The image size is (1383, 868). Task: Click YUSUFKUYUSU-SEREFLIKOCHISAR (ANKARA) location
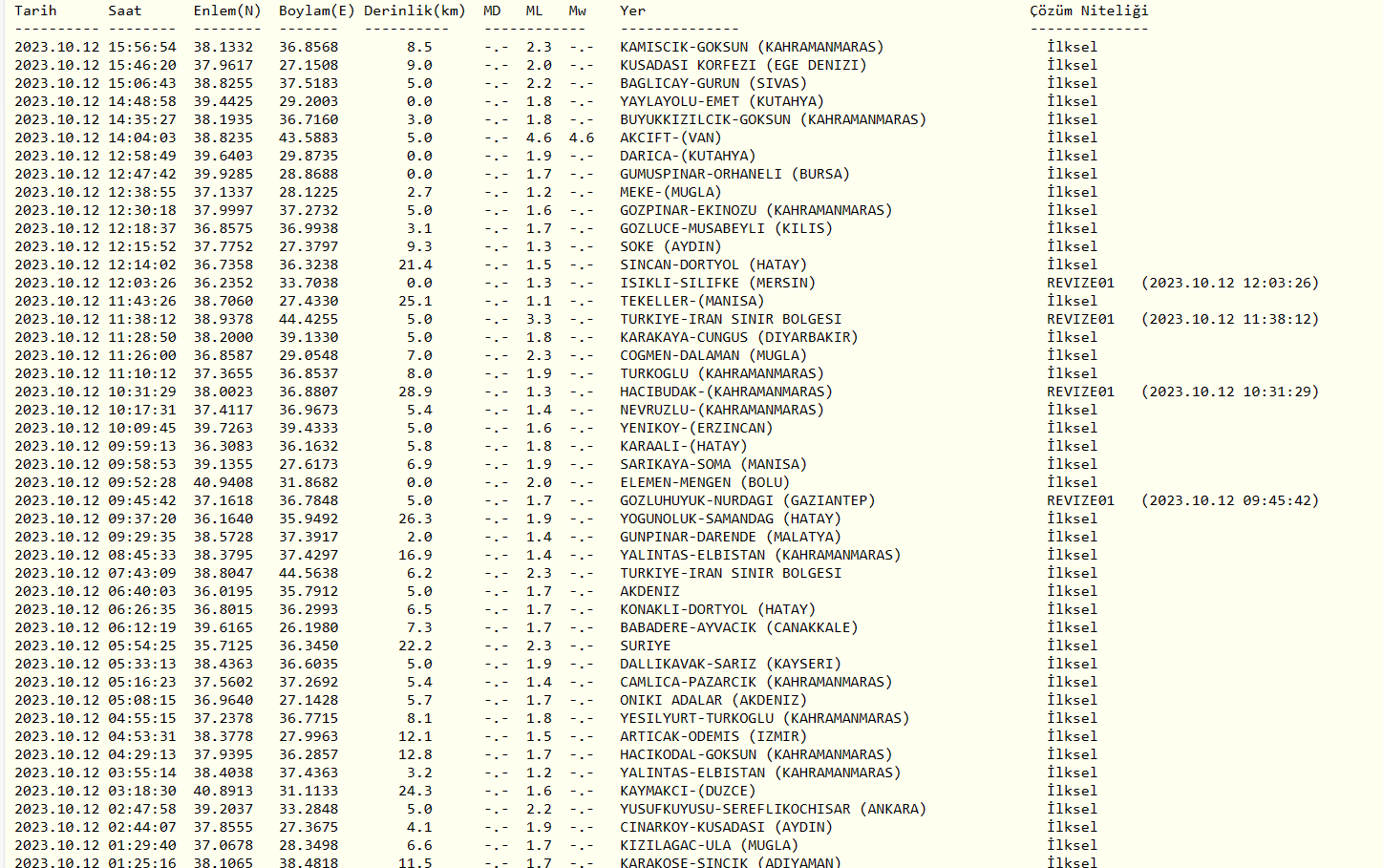tap(774, 809)
